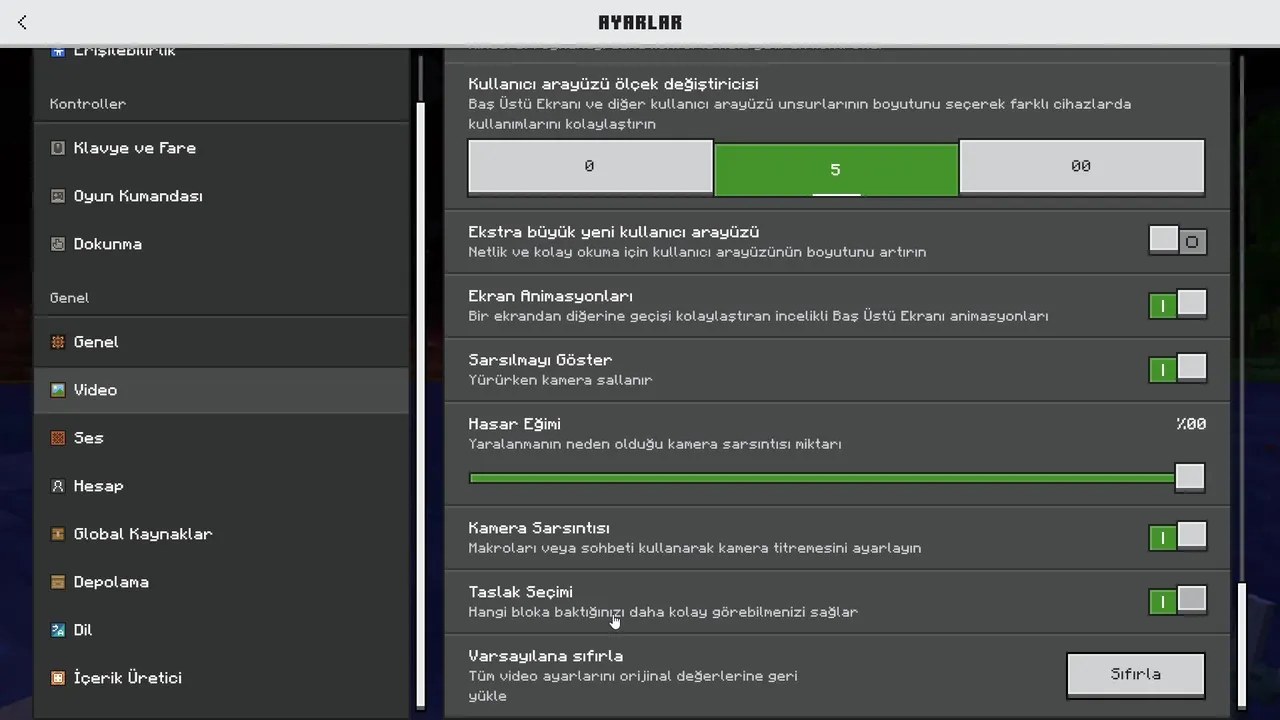Select the Video tab label
Screen dimensions: 1280x720
[95, 390]
